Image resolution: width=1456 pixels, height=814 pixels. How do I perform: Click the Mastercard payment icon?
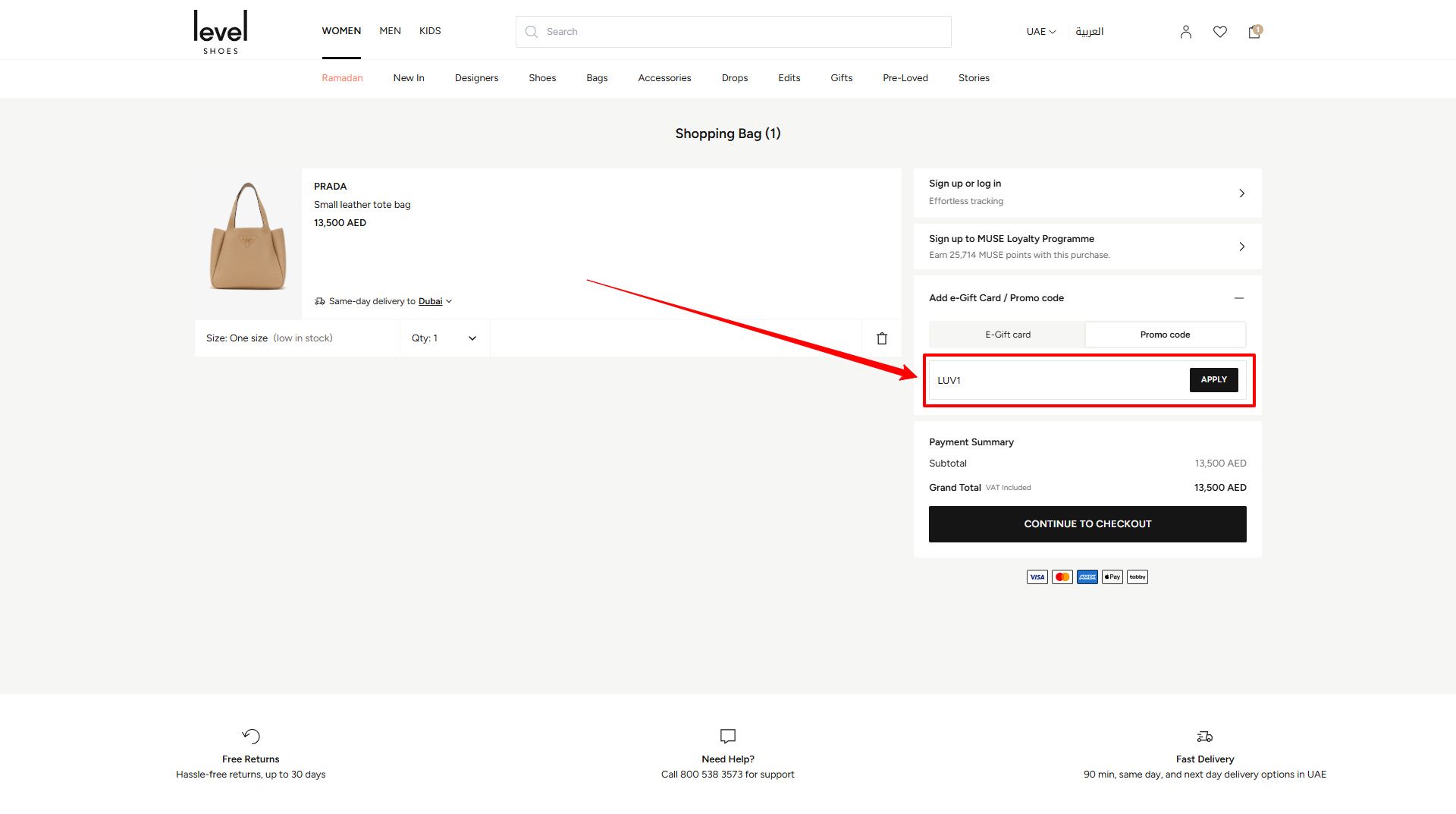[x=1062, y=577]
